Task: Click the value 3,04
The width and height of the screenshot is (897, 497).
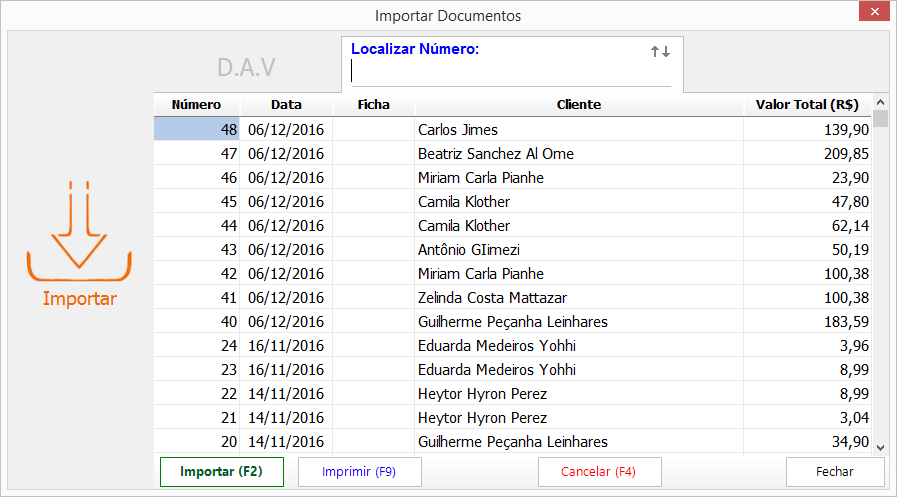Action: pyautogui.click(x=854, y=418)
